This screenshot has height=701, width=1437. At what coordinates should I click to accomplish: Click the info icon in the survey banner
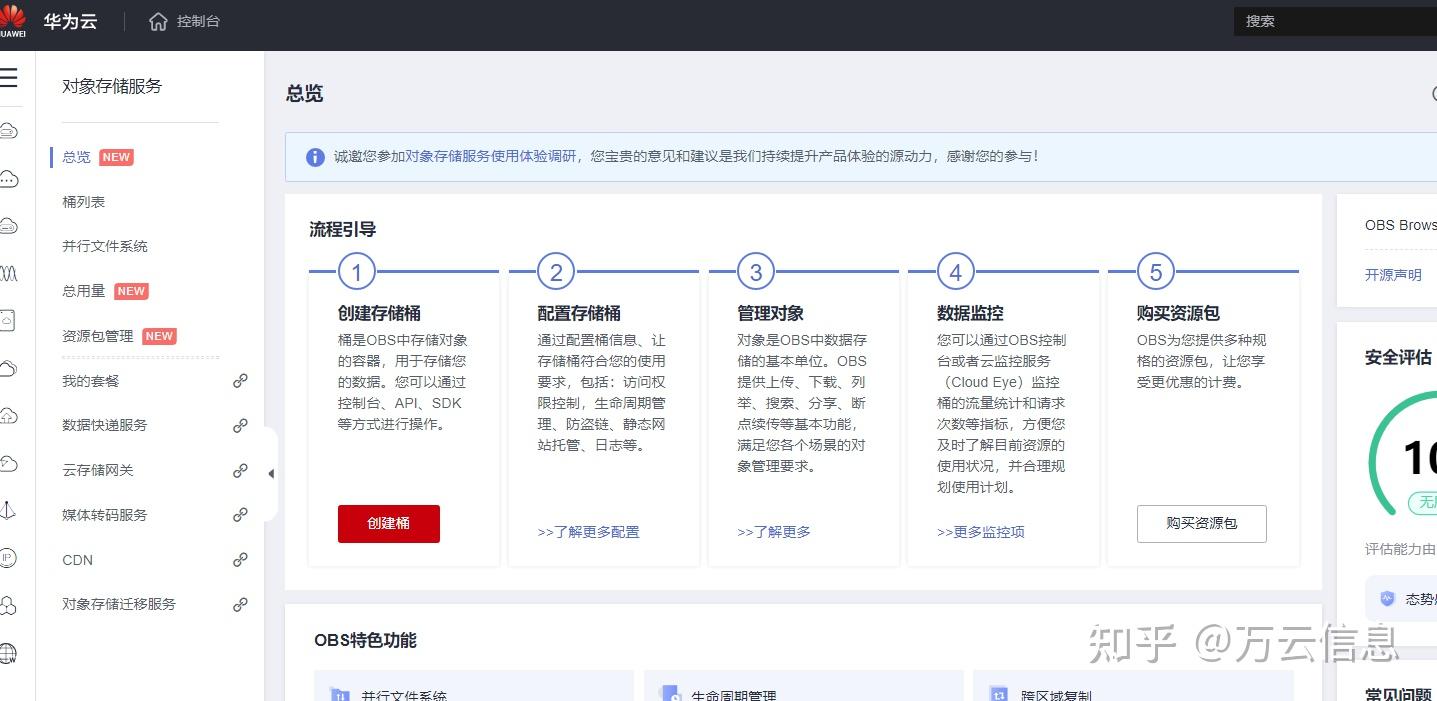coord(315,156)
